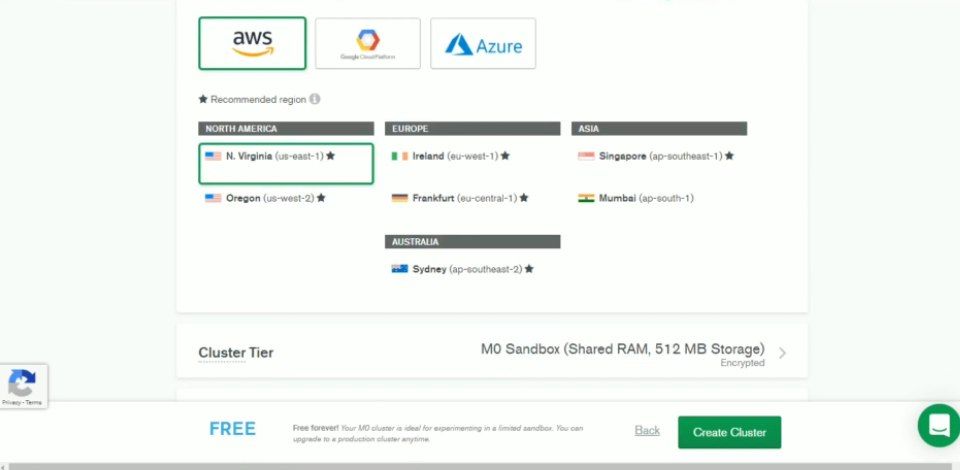Select the Frankfurt (eu-central-1) region
Viewport: 960px width, 470px height.
(x=460, y=198)
